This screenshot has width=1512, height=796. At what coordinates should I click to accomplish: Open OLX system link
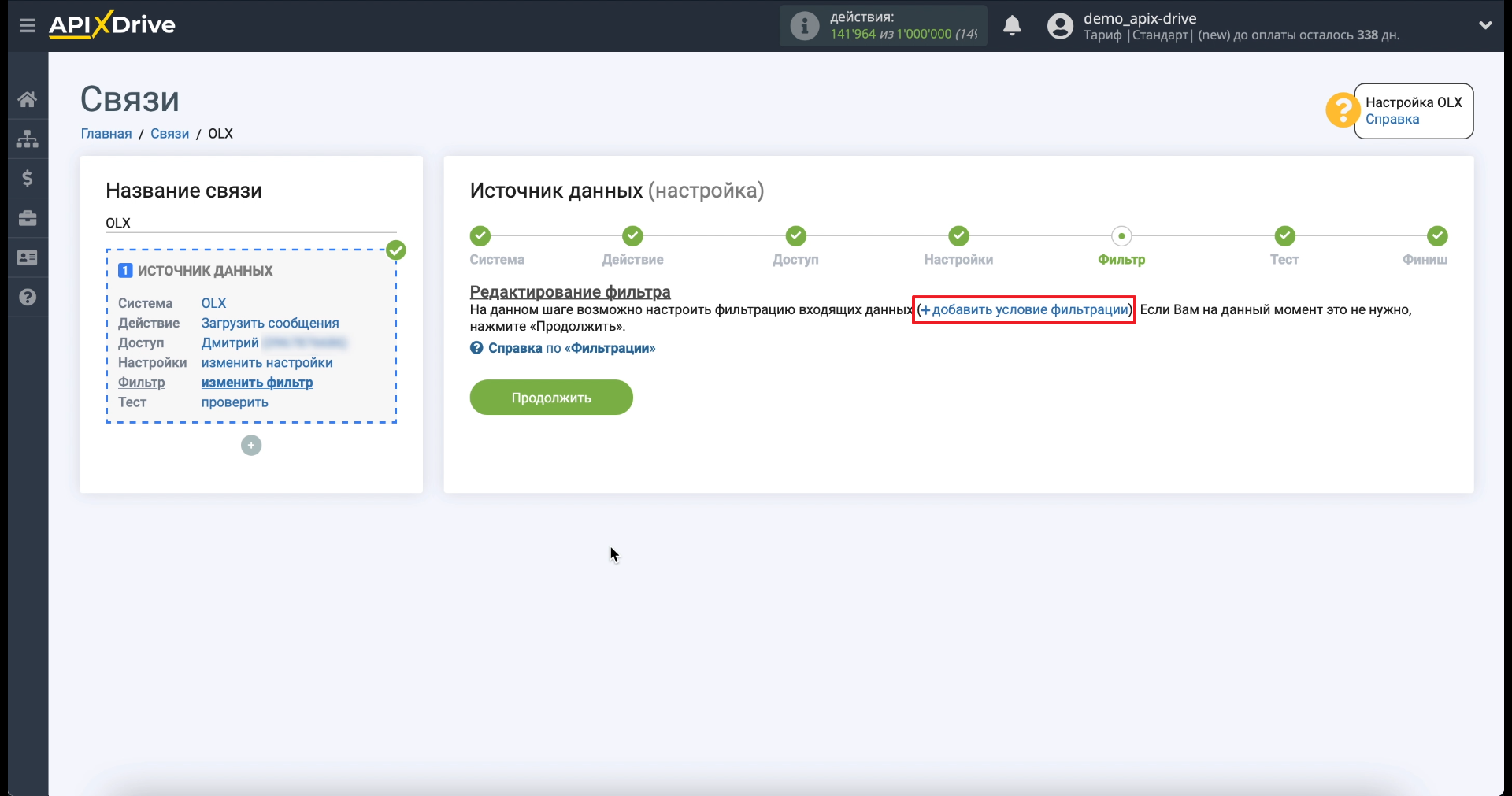pos(213,303)
